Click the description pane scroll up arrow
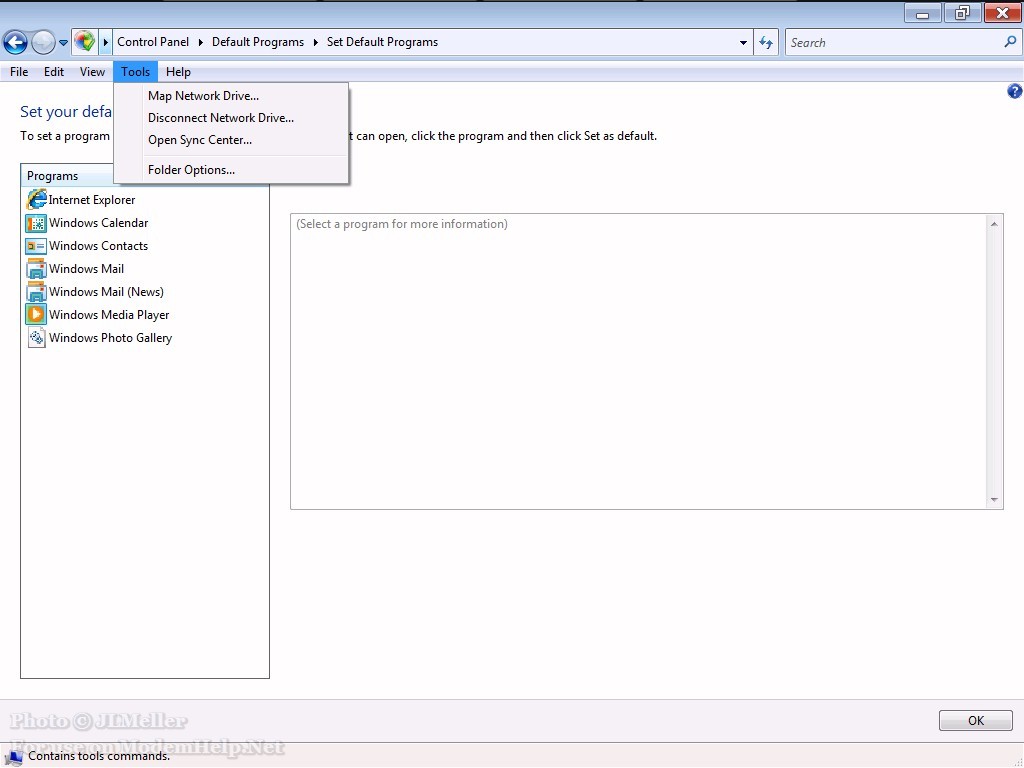Image resolution: width=1024 pixels, height=768 pixels. 994,224
